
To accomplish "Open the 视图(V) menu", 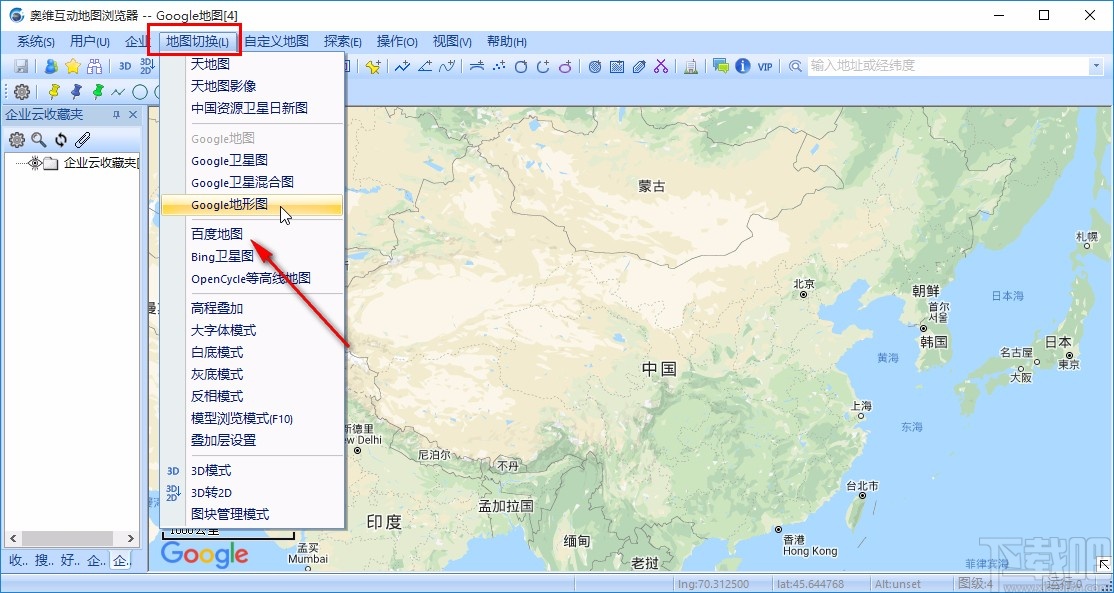I will pyautogui.click(x=453, y=42).
